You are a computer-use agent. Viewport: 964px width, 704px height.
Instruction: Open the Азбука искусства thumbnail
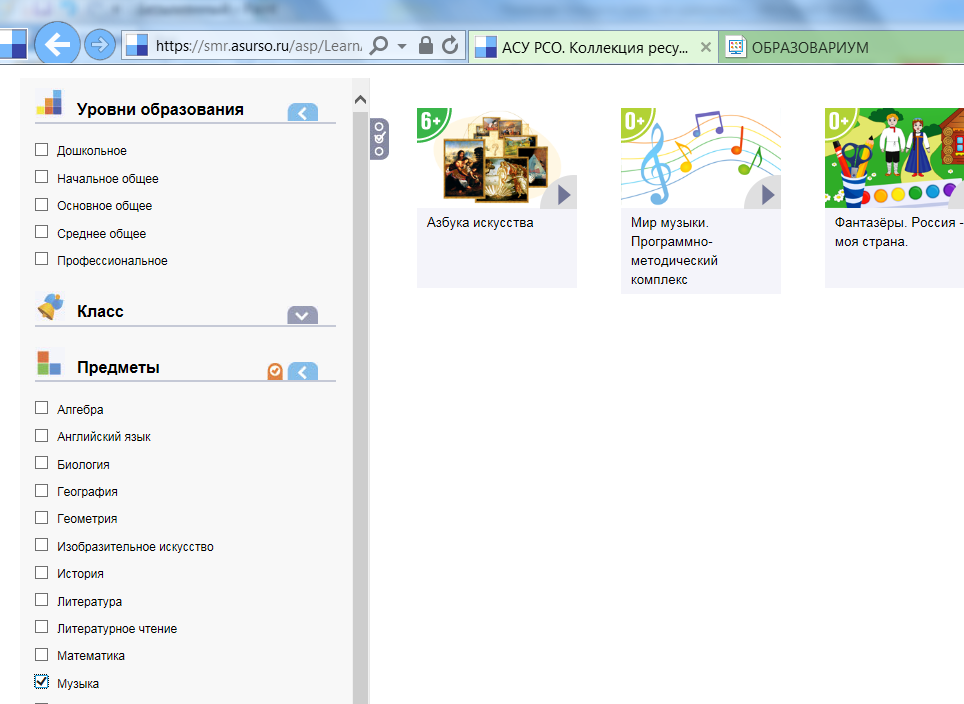pyautogui.click(x=497, y=158)
